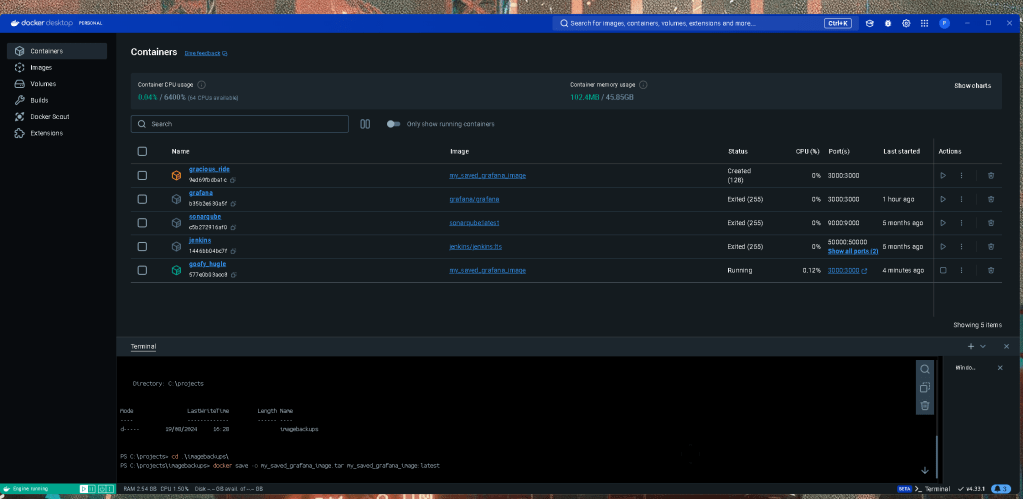Expand the terminal session type chevron
Image resolution: width=1023 pixels, height=499 pixels.
(983, 346)
